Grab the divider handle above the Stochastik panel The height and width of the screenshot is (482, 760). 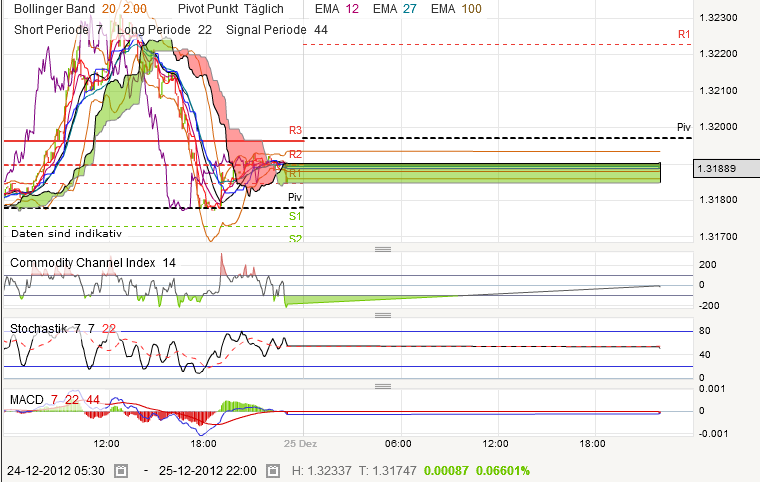click(383, 315)
